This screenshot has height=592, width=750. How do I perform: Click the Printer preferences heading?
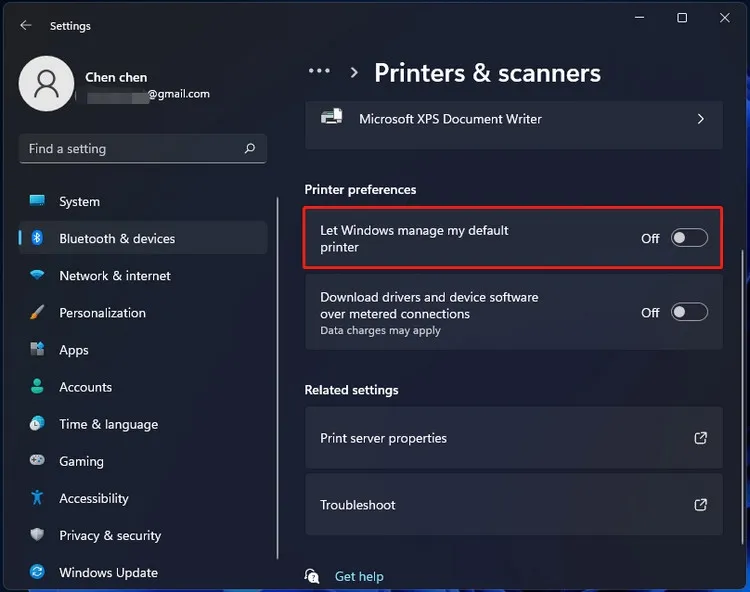point(360,189)
